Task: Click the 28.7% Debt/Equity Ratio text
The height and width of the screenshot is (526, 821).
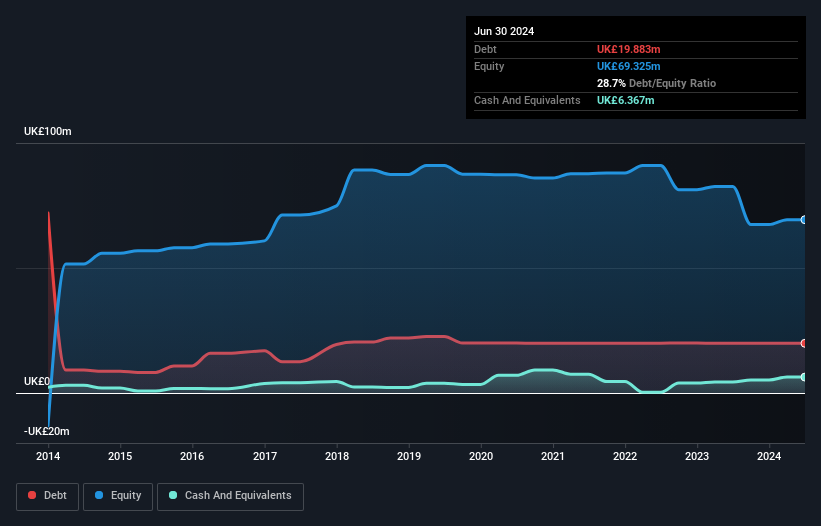Action: 656,83
